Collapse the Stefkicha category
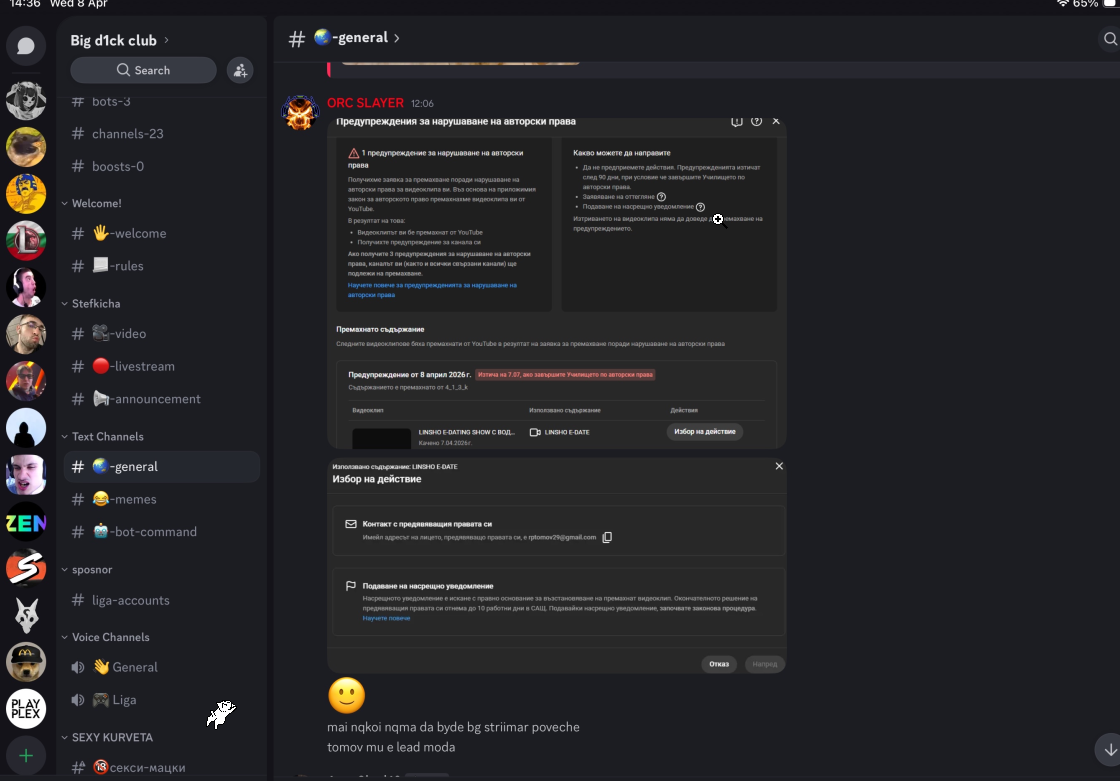The width and height of the screenshot is (1120, 781). (91, 304)
